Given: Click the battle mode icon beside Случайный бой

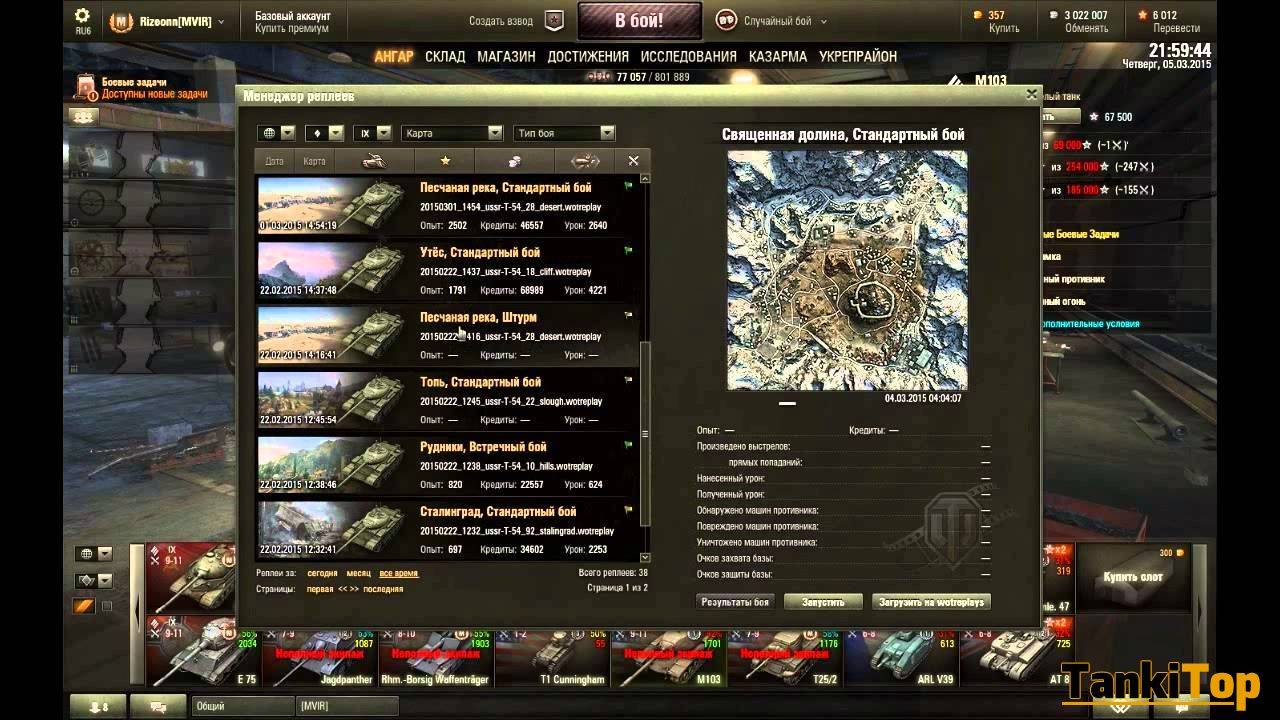Looking at the screenshot, I should pyautogui.click(x=727, y=20).
